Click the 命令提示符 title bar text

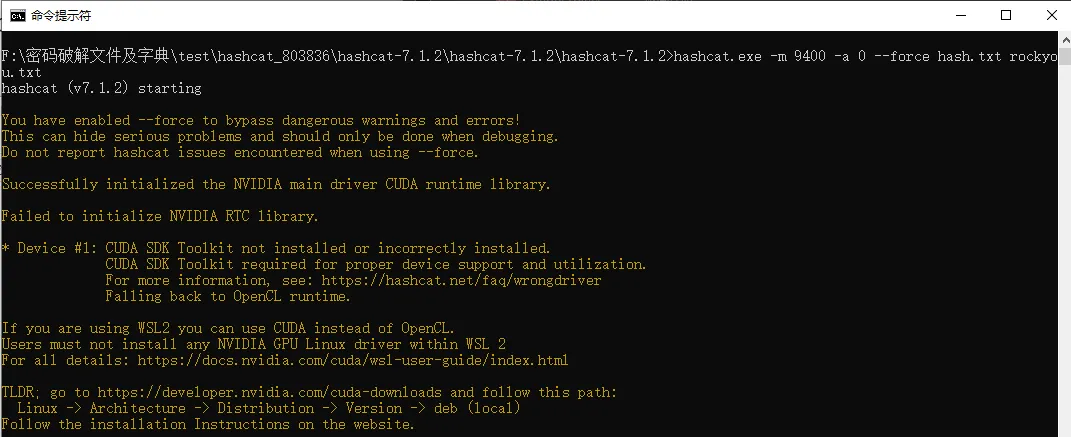pyautogui.click(x=61, y=16)
